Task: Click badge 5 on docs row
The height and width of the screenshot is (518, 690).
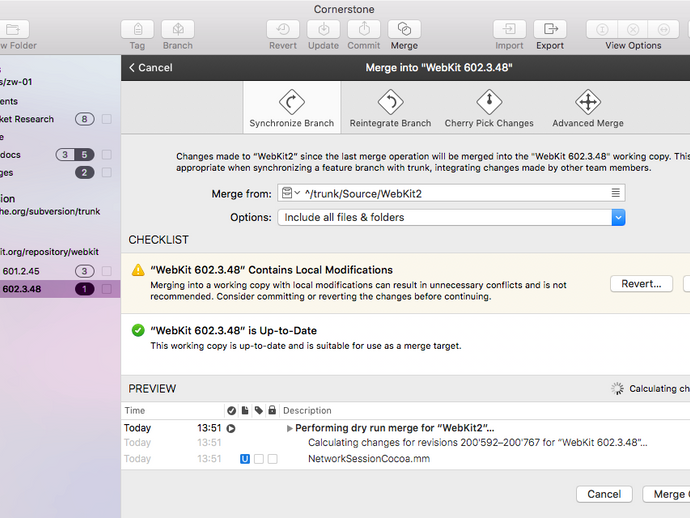Action: (84, 154)
